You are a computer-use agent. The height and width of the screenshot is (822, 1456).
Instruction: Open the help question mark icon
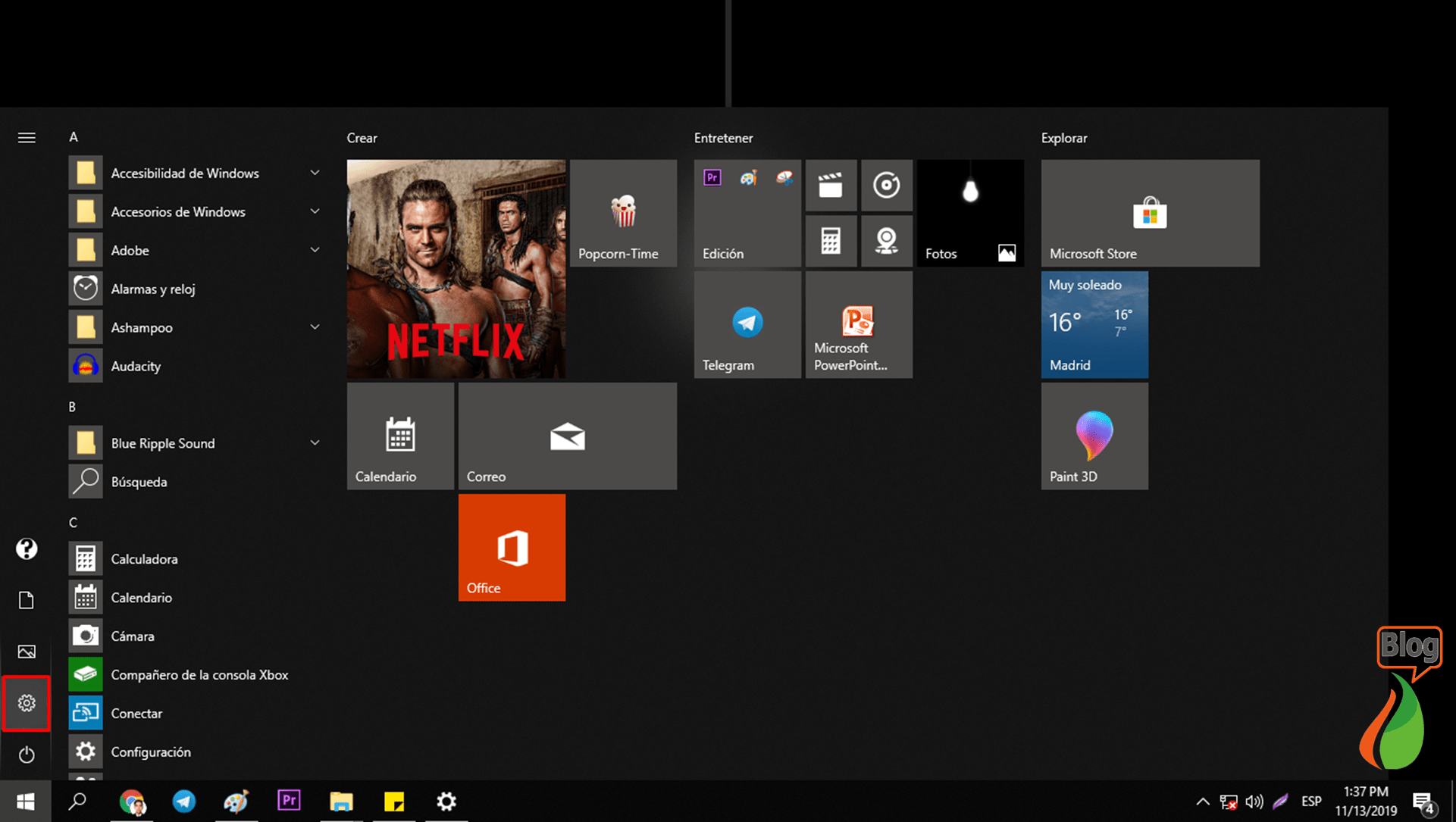[27, 549]
